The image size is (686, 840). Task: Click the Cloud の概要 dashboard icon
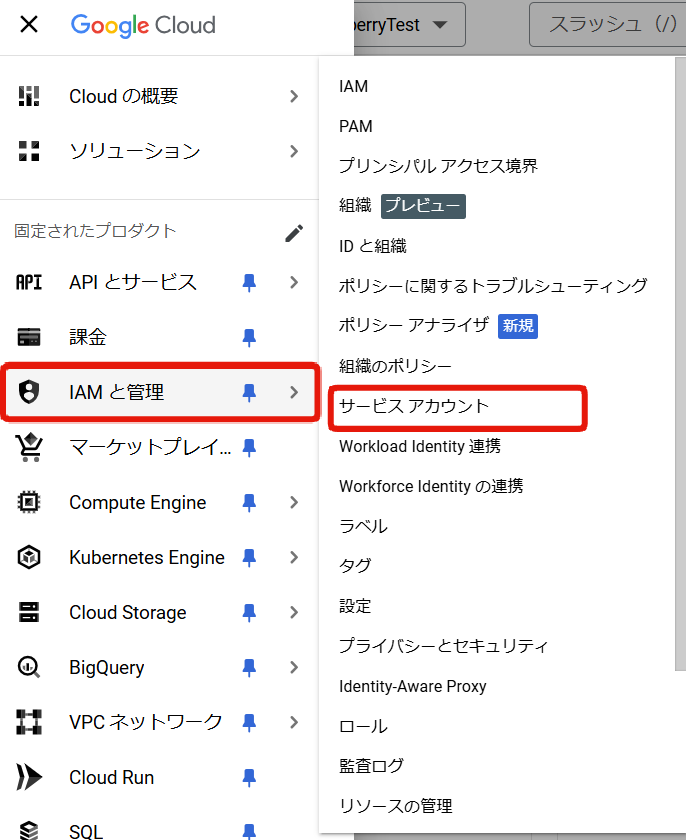[x=29, y=96]
